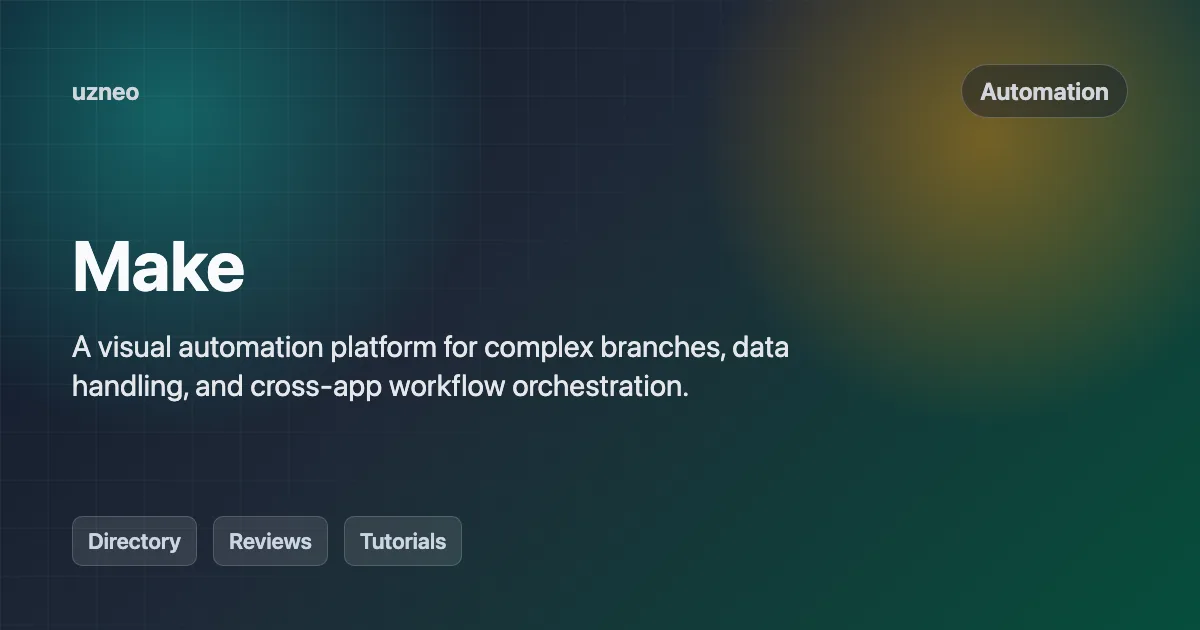
Task: Click the description starting 'A visual automation platform'
Action: pyautogui.click(x=430, y=367)
